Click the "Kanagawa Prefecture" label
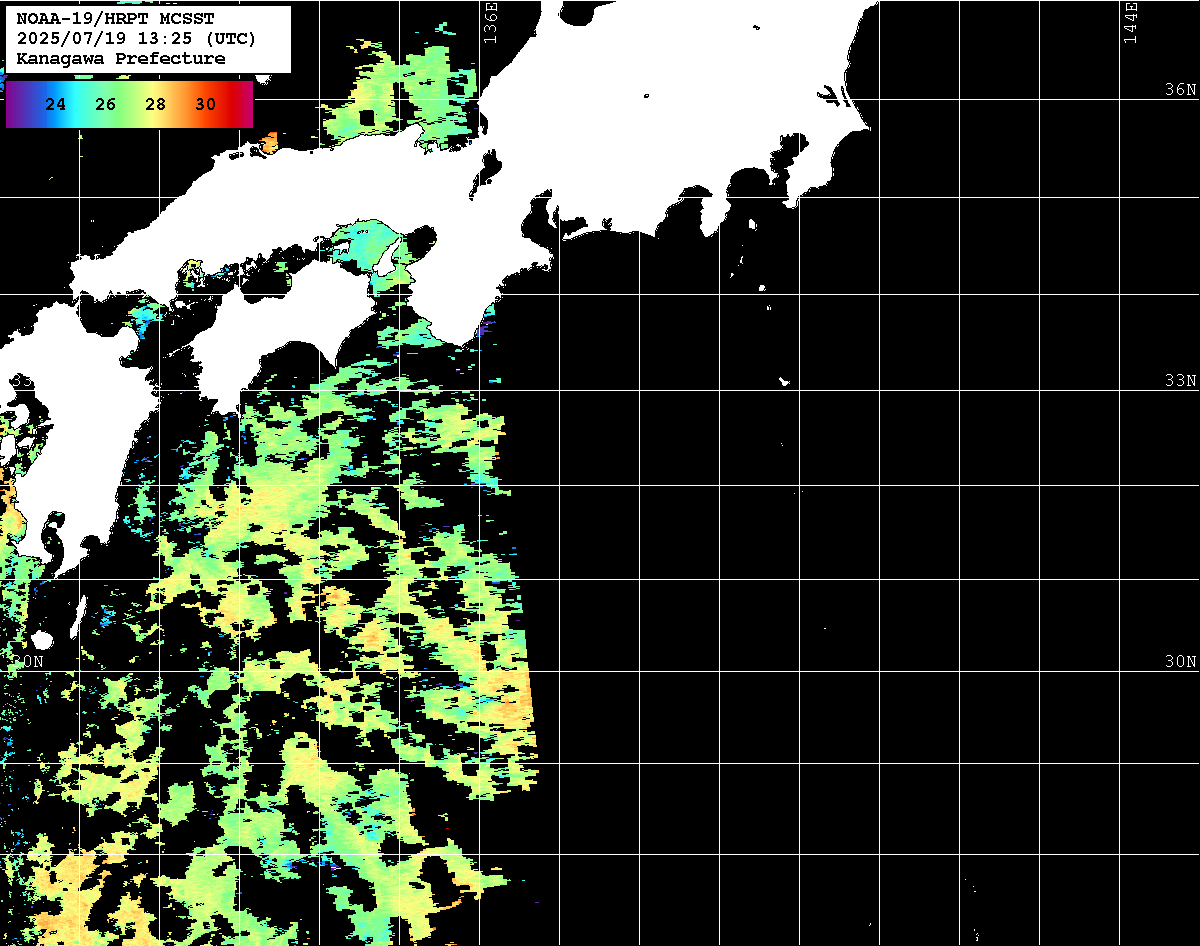Screen dimensions: 1200x946 pyautogui.click(x=121, y=59)
